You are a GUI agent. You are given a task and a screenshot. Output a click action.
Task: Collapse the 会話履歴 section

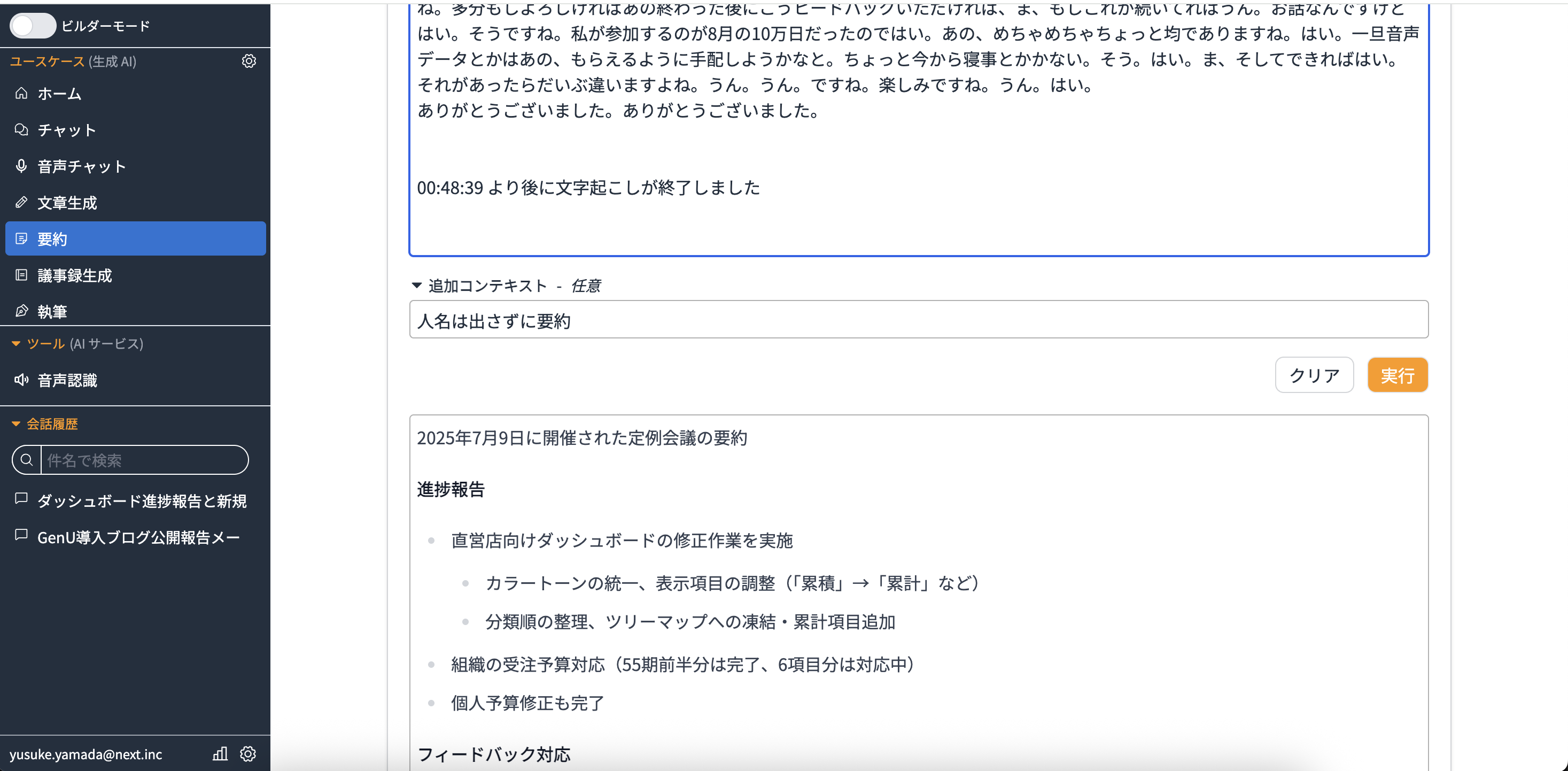tap(16, 424)
